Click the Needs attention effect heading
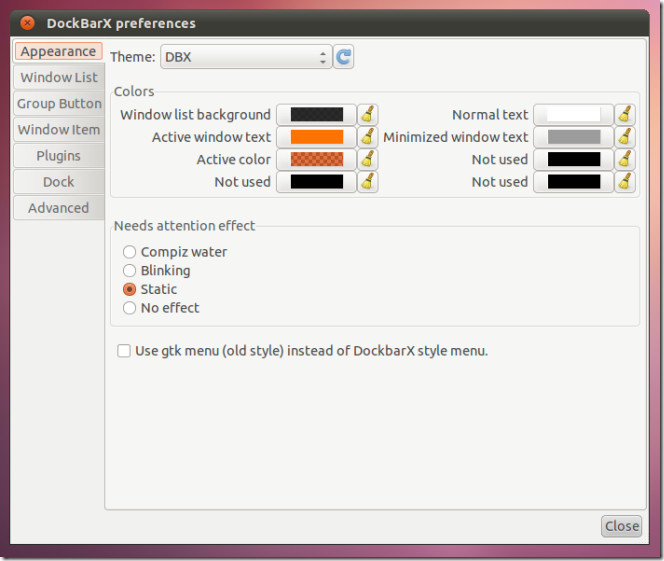The width and height of the screenshot is (664, 561). click(184, 226)
